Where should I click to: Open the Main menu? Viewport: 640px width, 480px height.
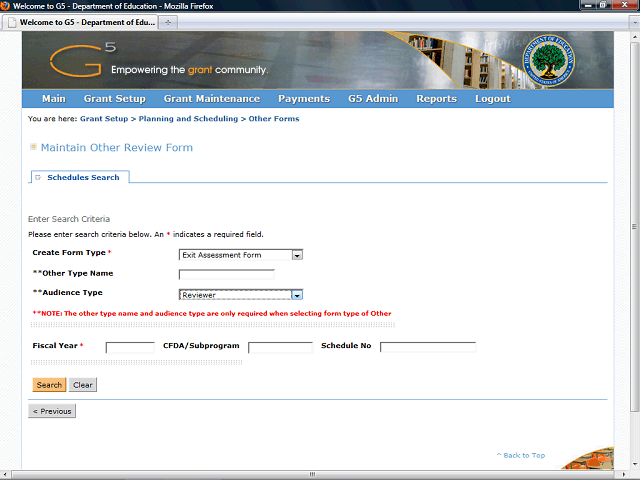click(53, 99)
